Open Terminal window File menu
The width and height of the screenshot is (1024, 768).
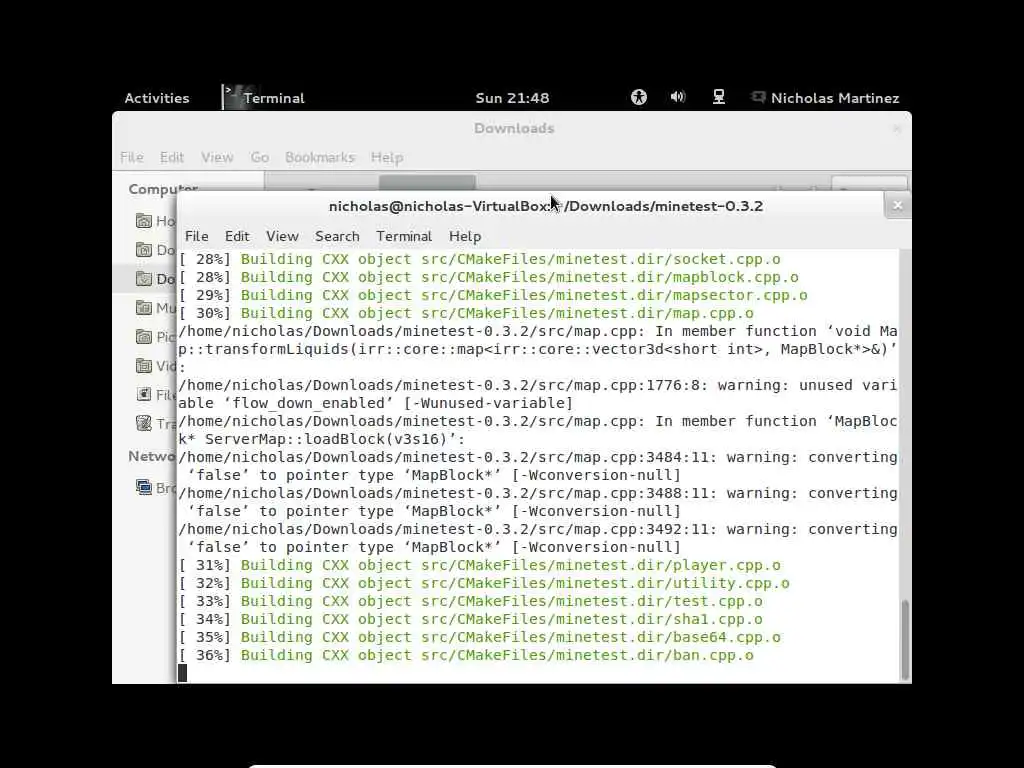[197, 236]
